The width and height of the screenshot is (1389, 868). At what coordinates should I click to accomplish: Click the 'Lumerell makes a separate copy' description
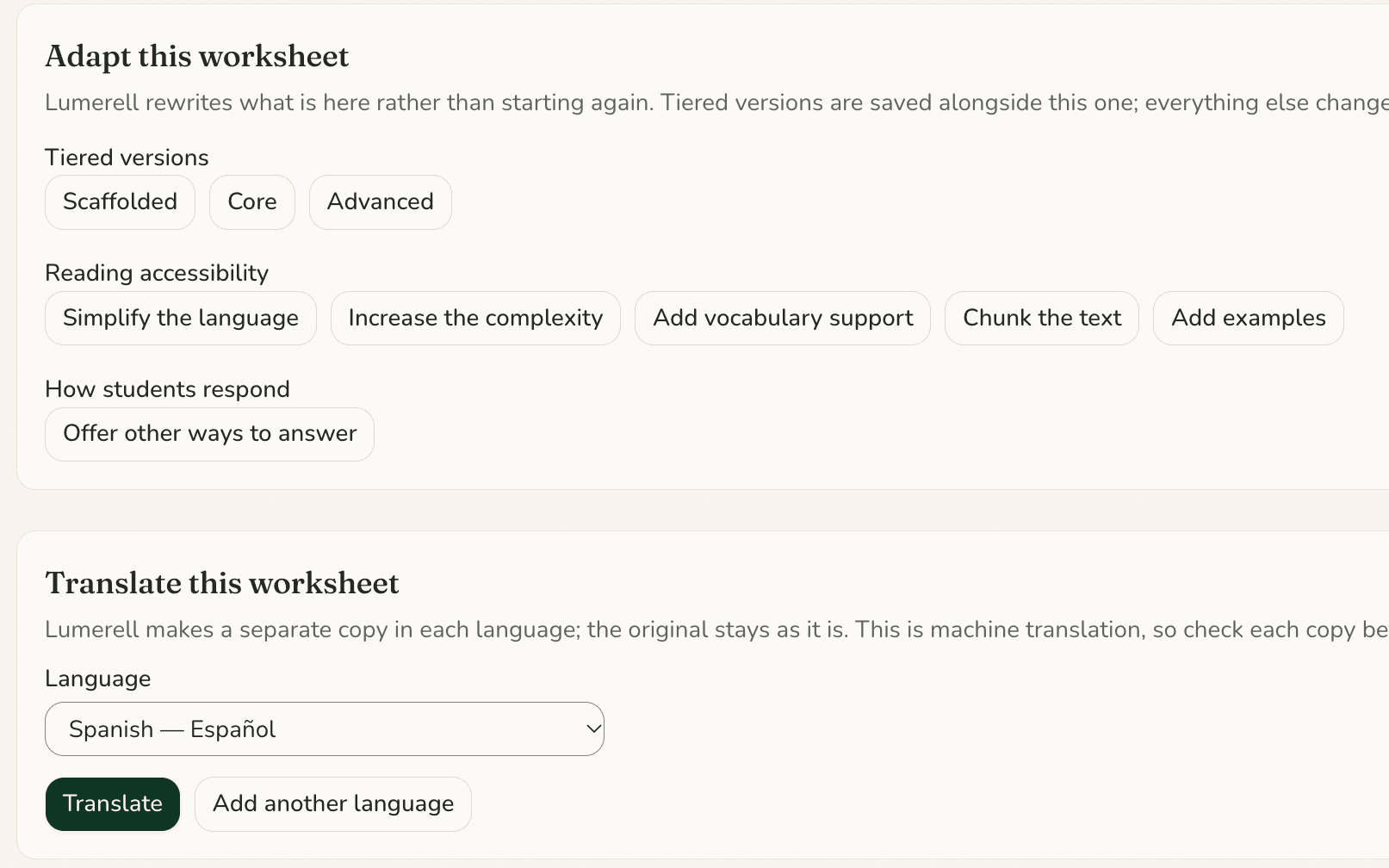(716, 629)
